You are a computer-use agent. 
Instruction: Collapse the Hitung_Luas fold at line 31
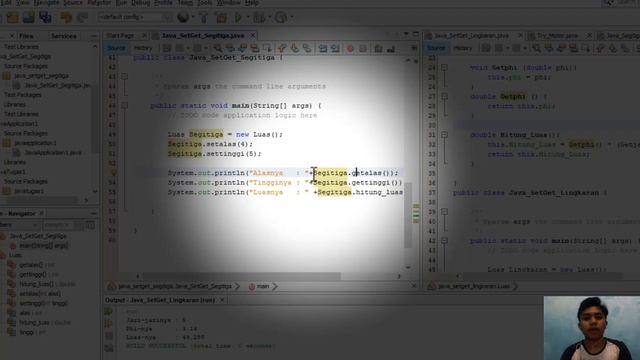point(444,135)
